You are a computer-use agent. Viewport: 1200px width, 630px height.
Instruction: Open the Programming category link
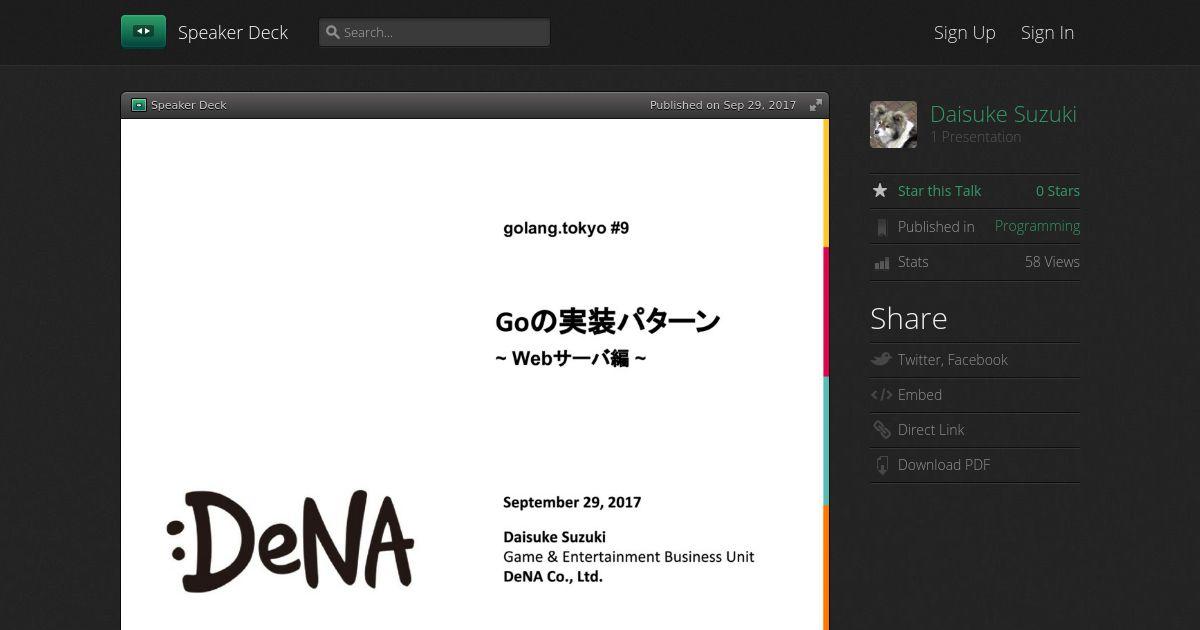coord(1037,226)
